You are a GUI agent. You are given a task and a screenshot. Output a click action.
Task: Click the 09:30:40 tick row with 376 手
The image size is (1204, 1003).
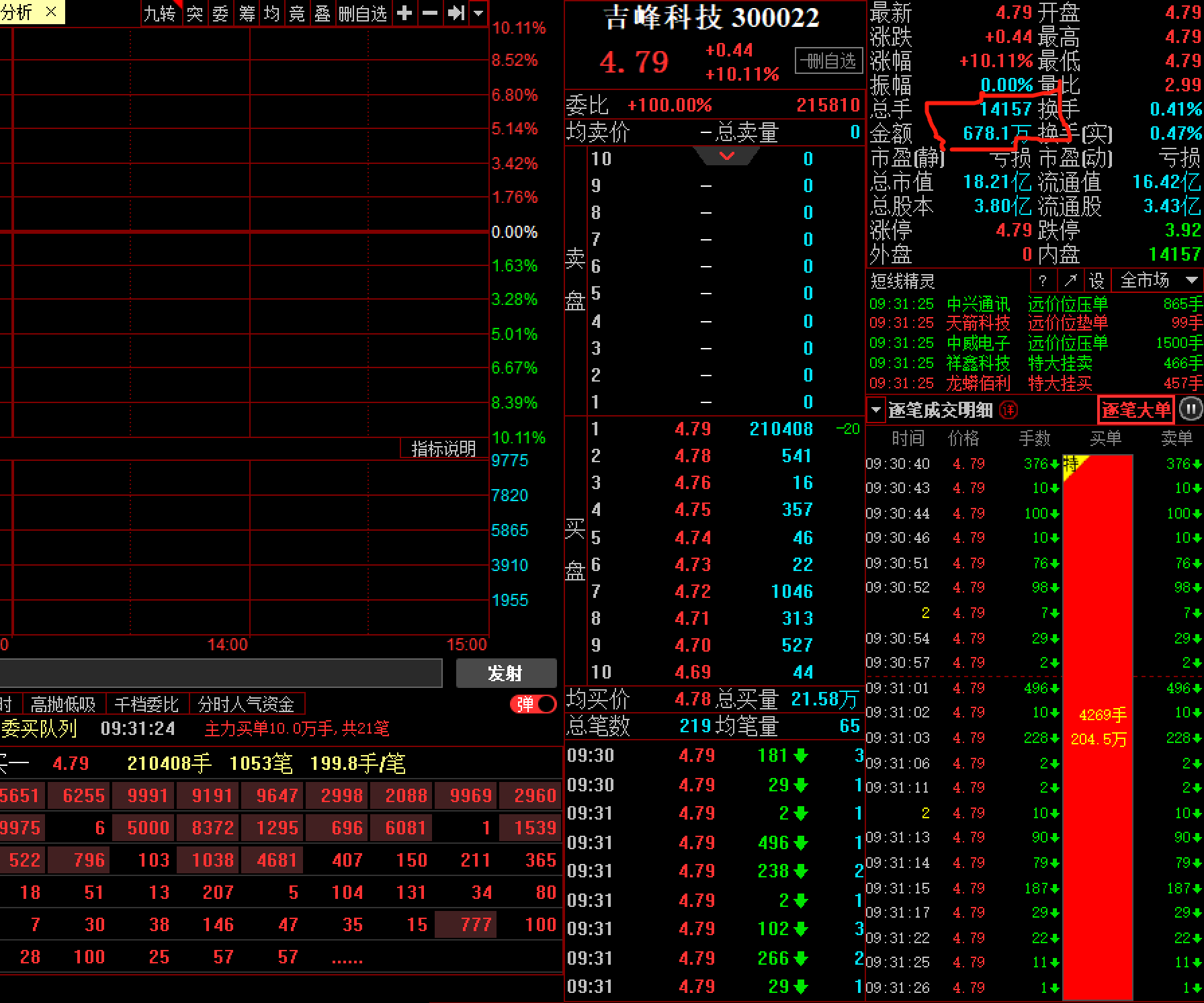[x=1034, y=464]
